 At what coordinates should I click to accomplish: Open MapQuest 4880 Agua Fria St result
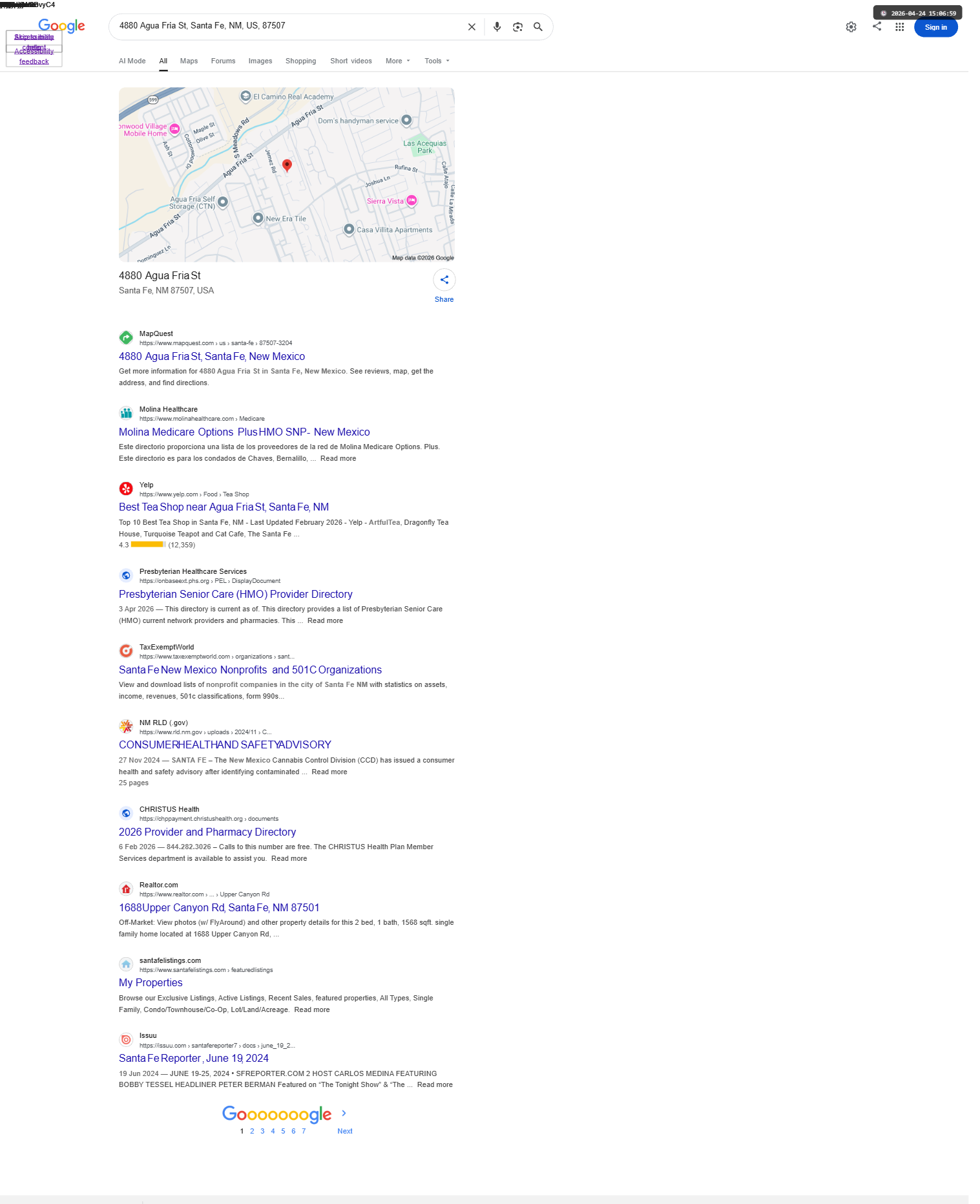(212, 357)
